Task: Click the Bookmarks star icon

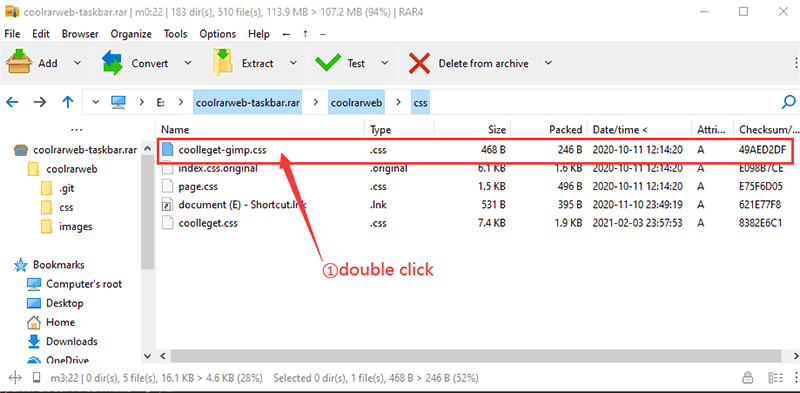Action: click(x=20, y=265)
